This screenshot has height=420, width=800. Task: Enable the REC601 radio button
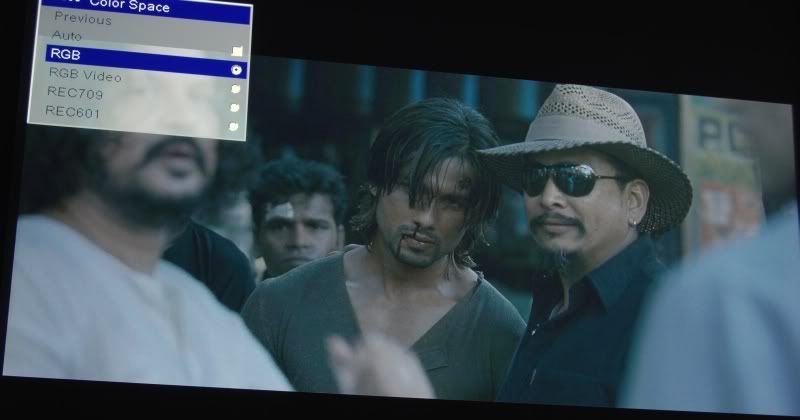233,126
